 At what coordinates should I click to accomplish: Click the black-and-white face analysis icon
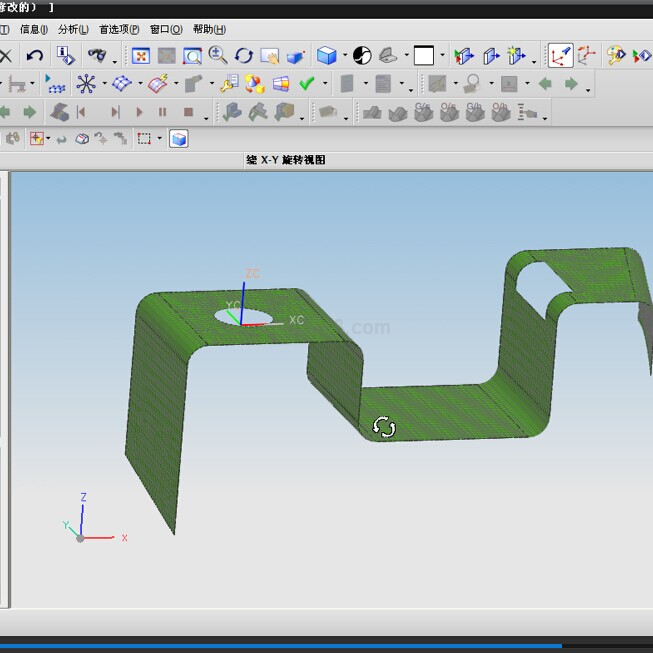tap(362, 56)
